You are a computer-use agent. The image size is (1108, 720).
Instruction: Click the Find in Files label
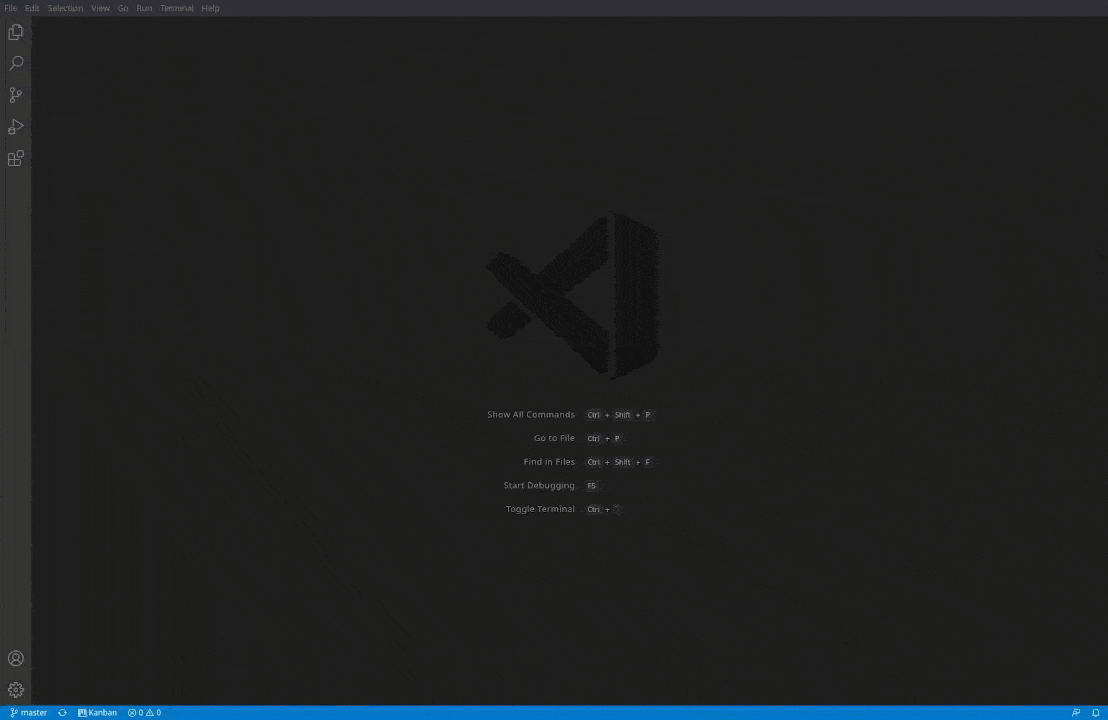click(x=549, y=461)
